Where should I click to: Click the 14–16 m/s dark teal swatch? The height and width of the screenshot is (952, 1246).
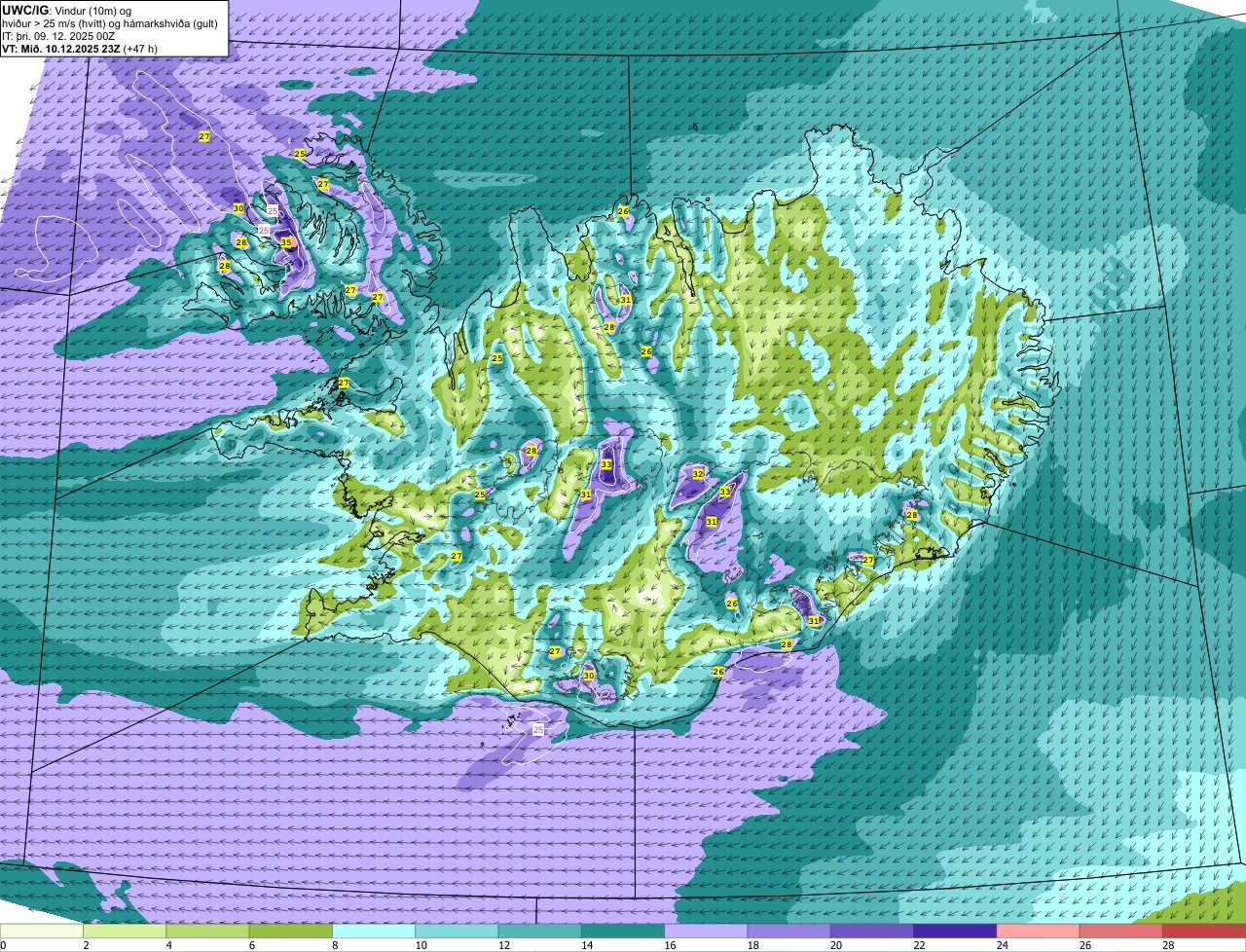(623, 931)
